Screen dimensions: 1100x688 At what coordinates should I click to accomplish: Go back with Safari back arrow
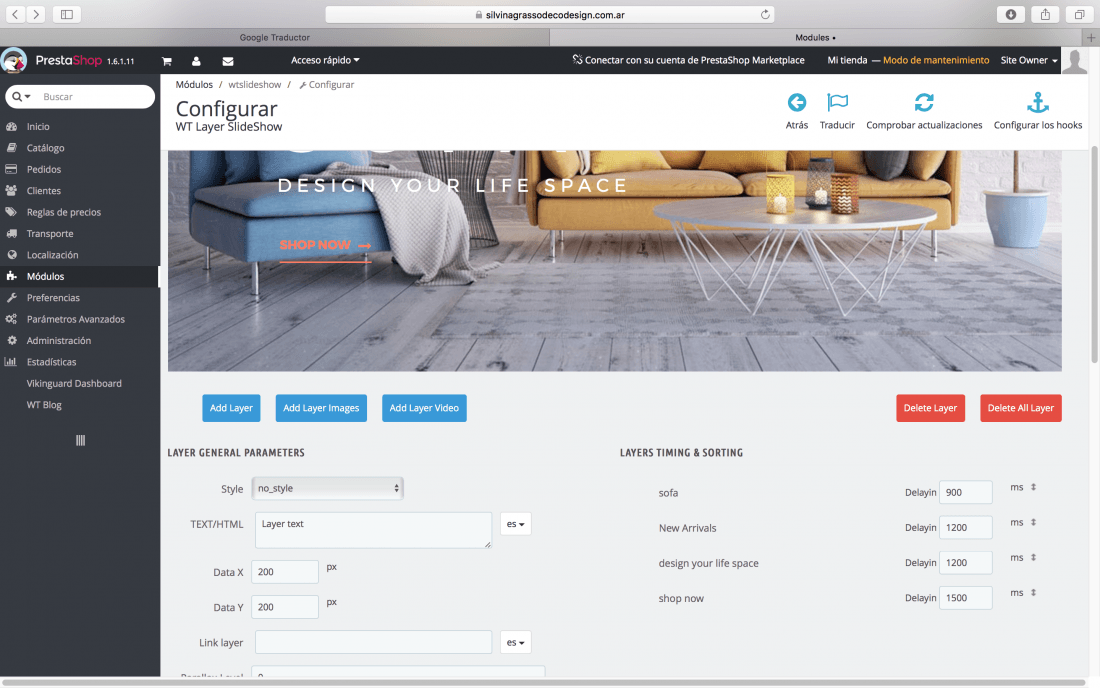15,14
